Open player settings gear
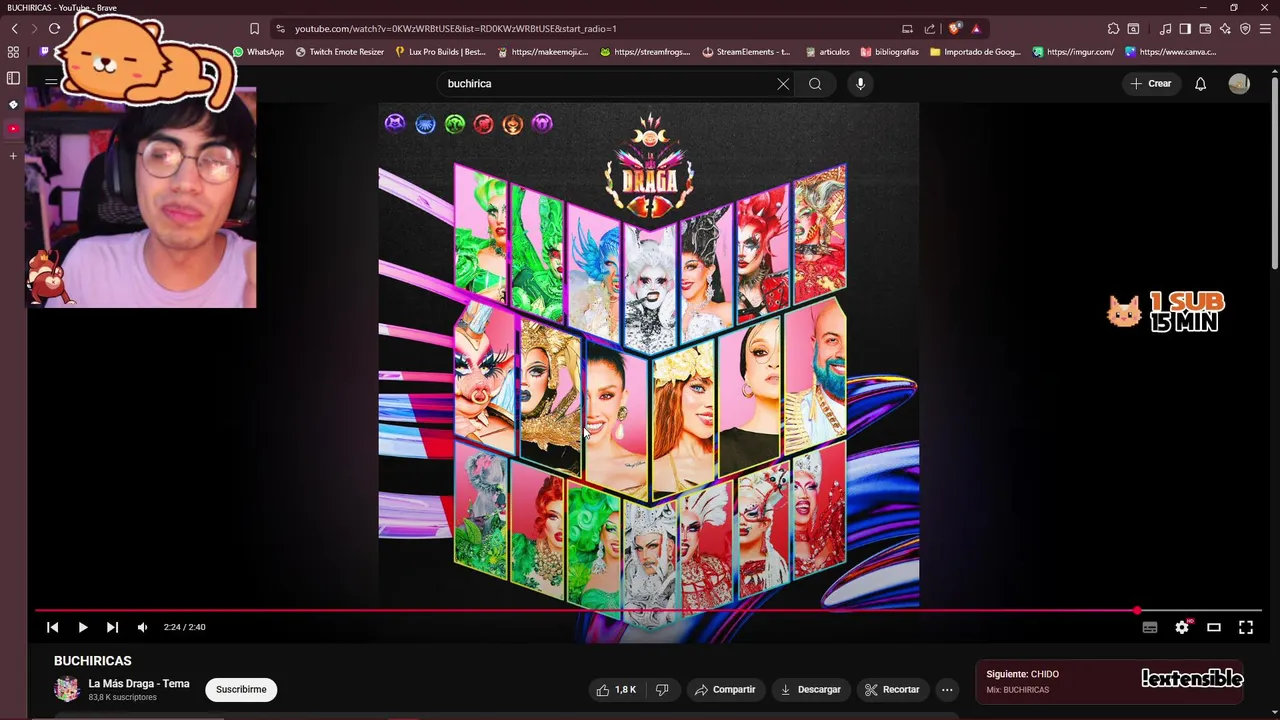 [1182, 627]
